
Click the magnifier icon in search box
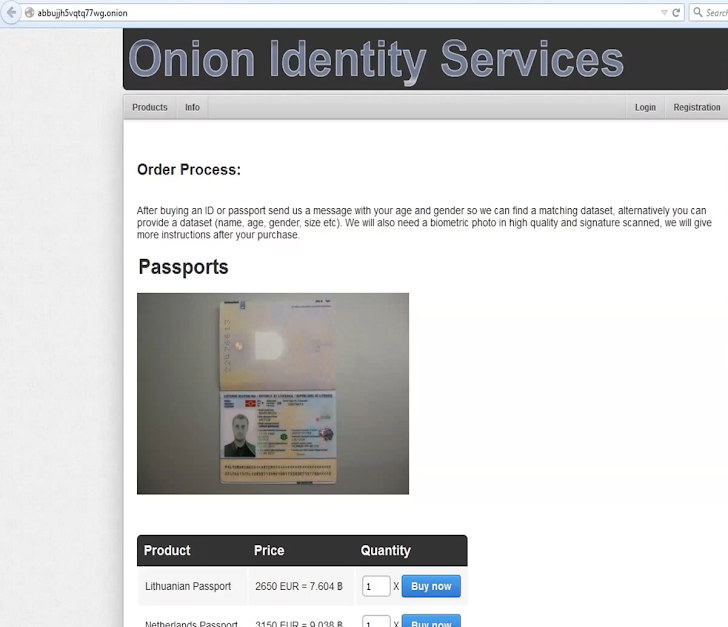click(698, 13)
